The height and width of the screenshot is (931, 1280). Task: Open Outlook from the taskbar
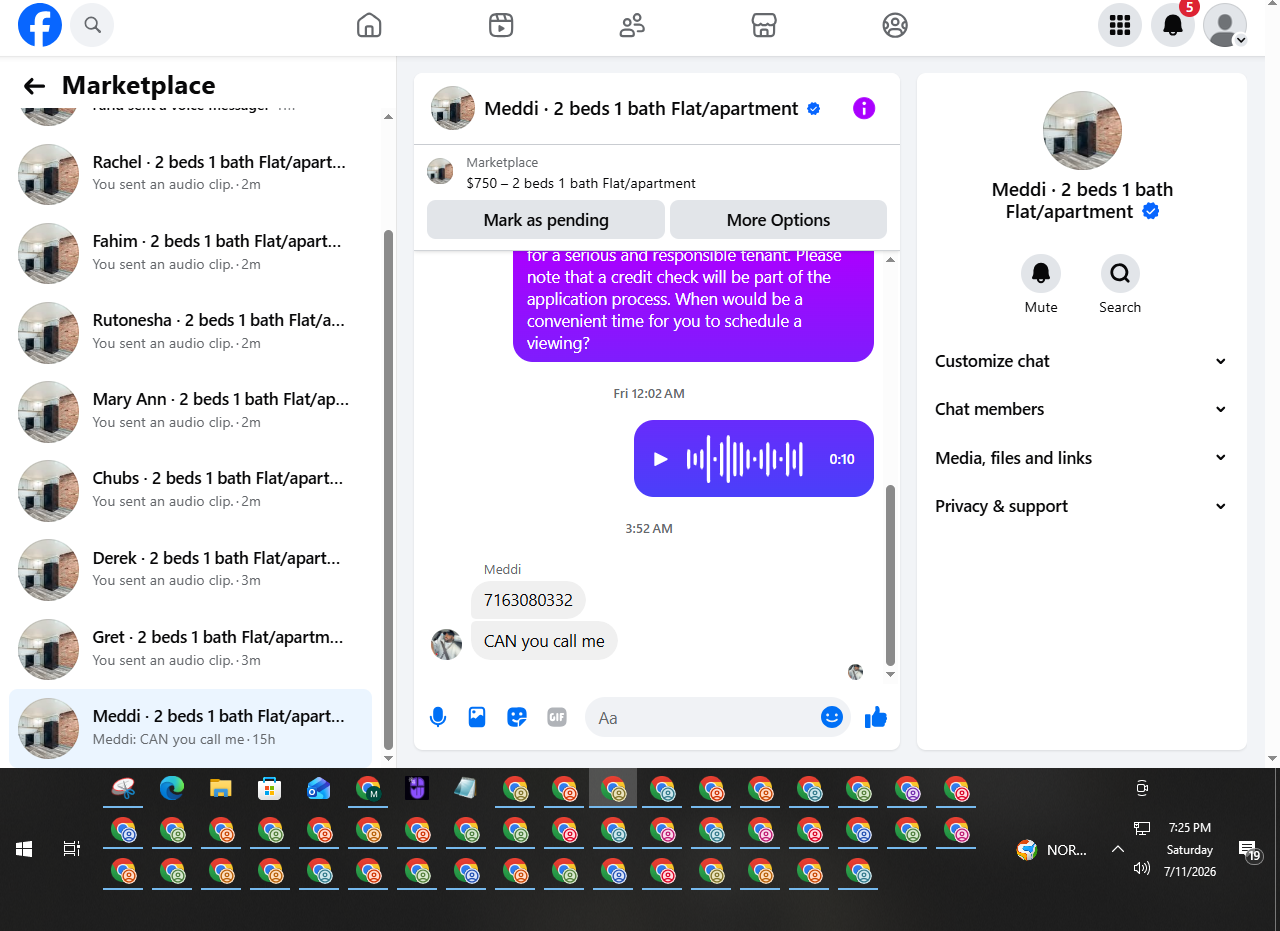pyautogui.click(x=319, y=789)
